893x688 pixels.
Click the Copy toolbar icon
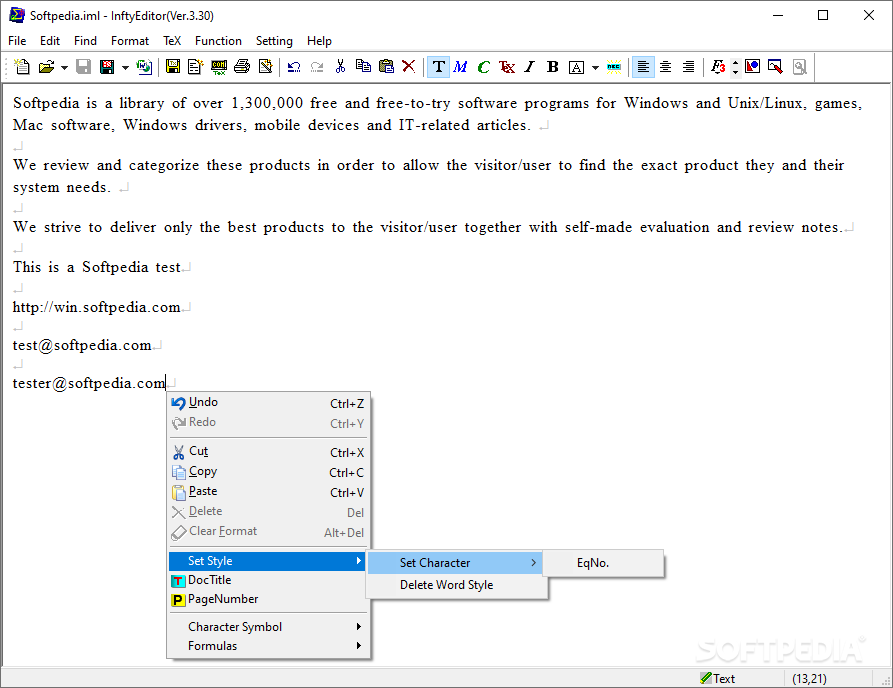coord(363,67)
